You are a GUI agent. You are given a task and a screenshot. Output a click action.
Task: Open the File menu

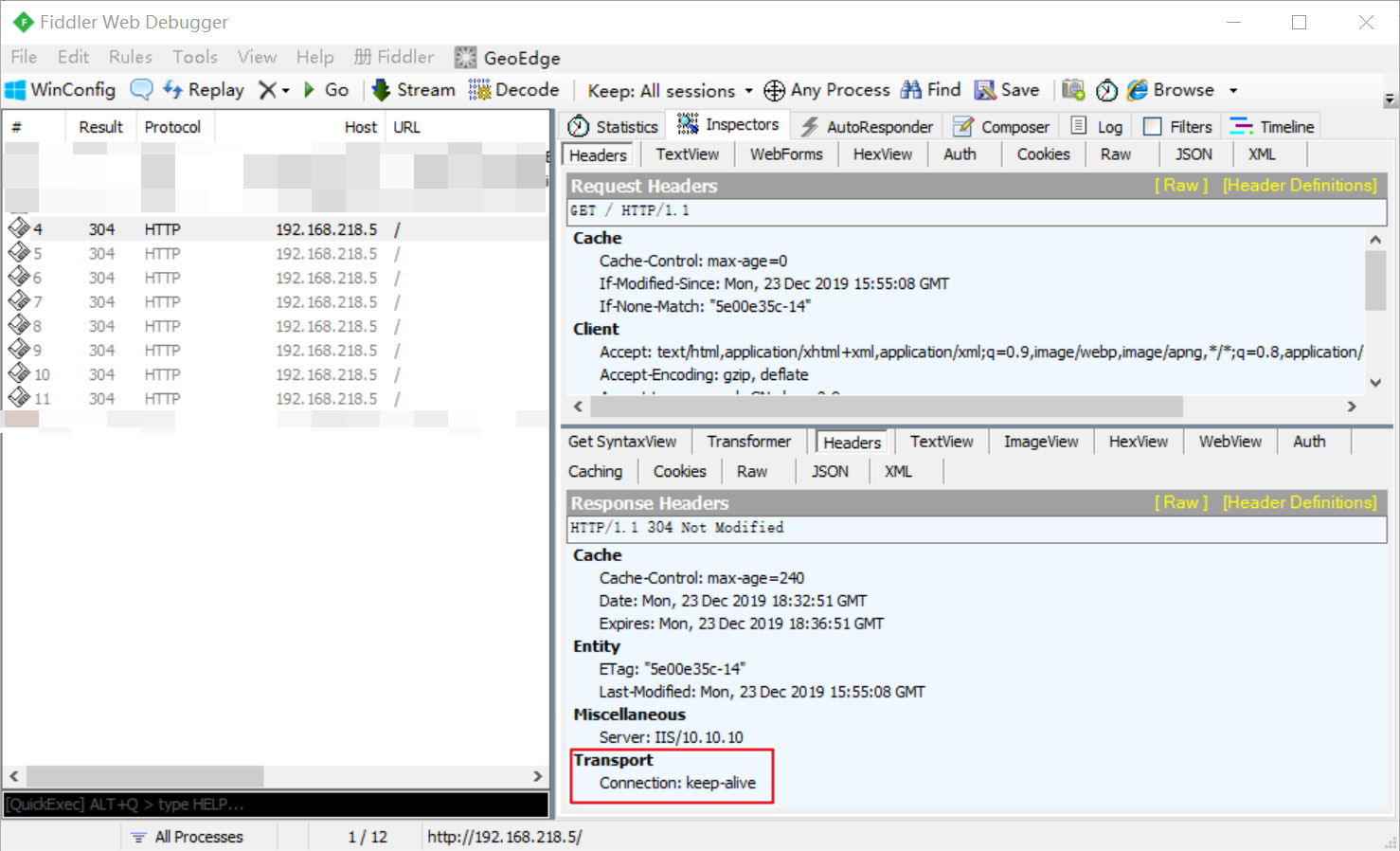[x=24, y=57]
